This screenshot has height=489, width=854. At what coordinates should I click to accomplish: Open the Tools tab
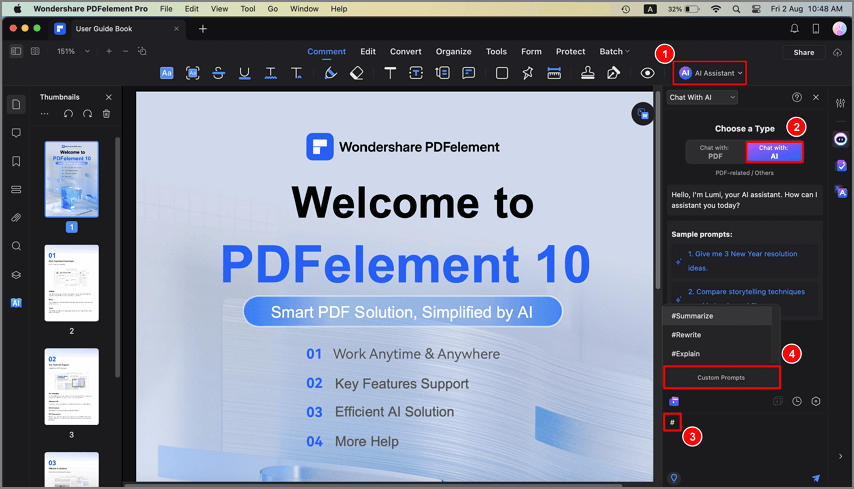496,51
